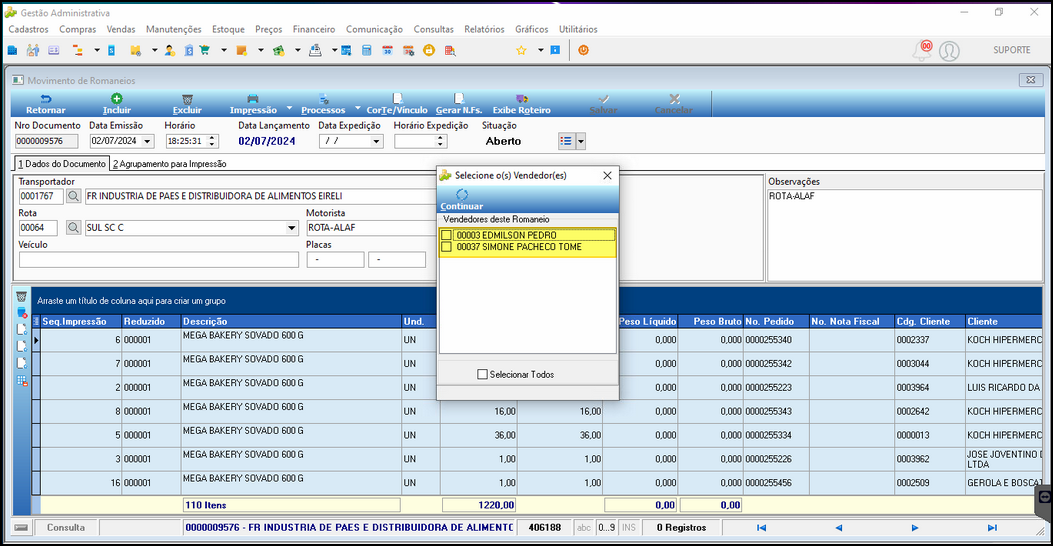
Task: Click the orange padlock icon
Action: 429,50
